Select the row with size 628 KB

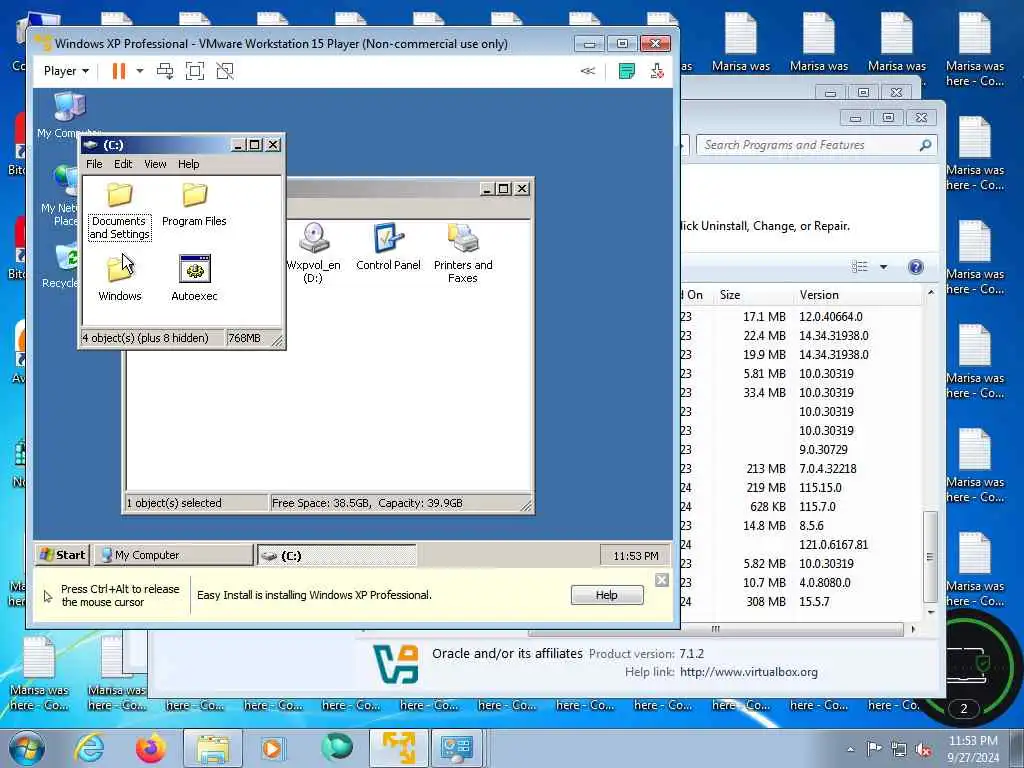coord(803,507)
